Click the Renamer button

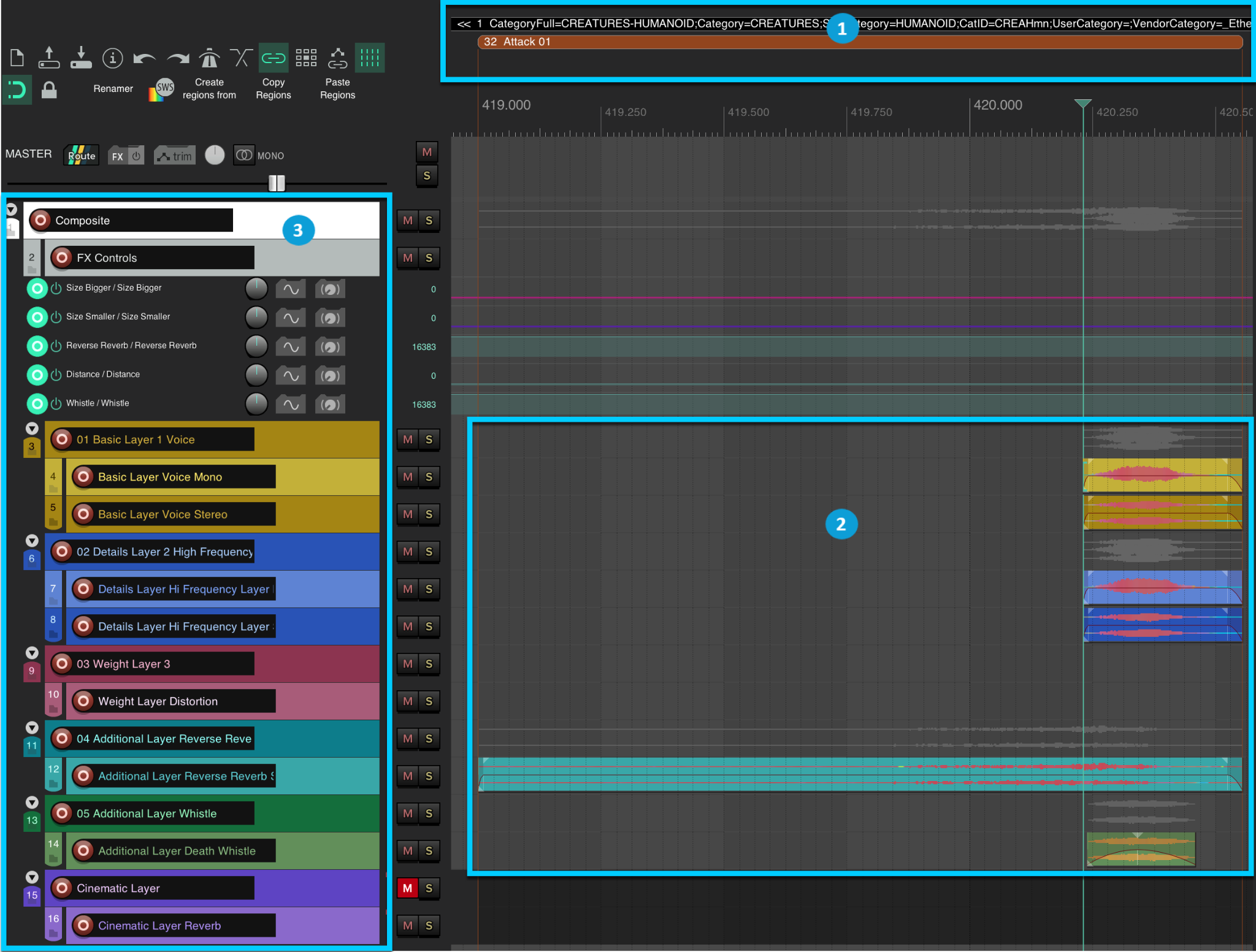click(x=113, y=88)
